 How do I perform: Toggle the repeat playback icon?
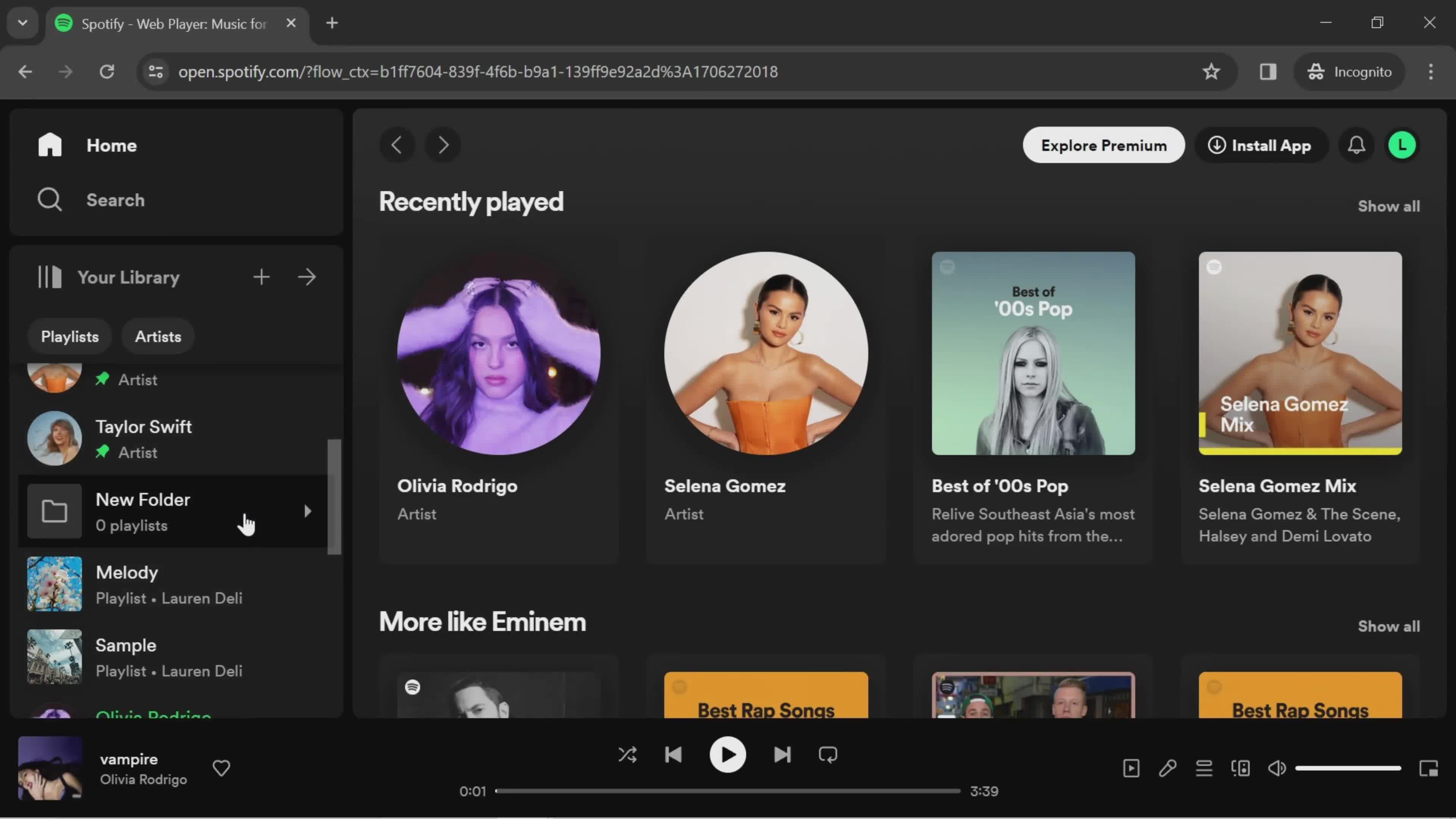point(829,755)
